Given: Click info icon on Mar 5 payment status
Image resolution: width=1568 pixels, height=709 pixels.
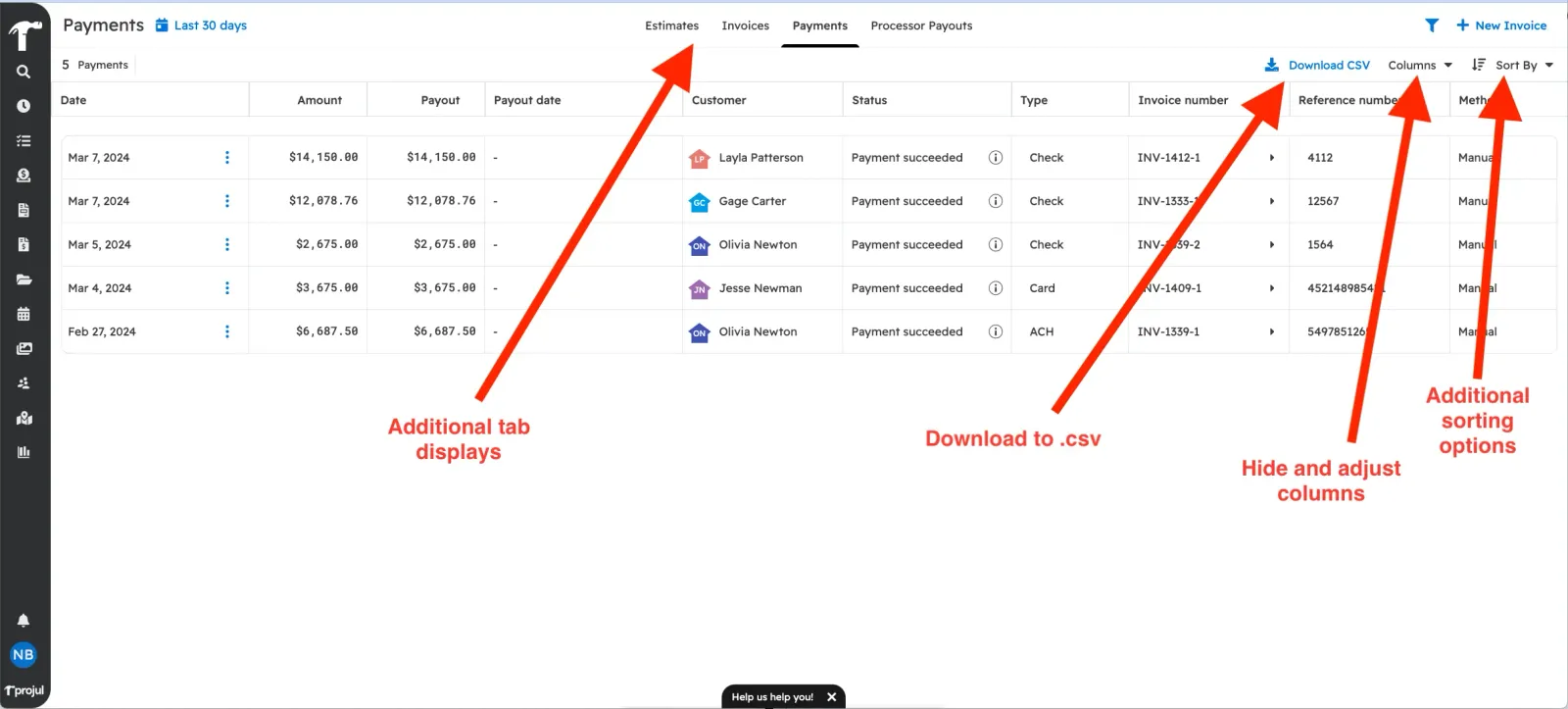Looking at the screenshot, I should pos(996,244).
